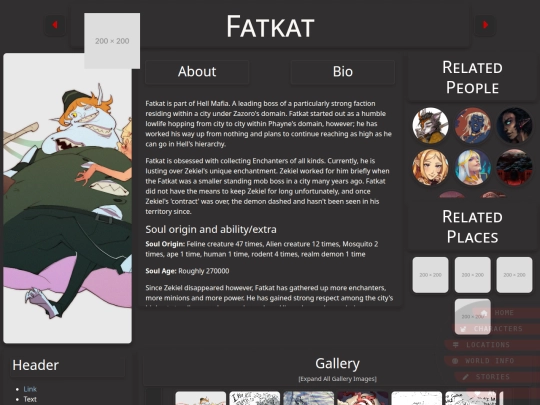This screenshot has height=405, width=540.
Task: Click the Home icon in the side menu
Action: pos(484,313)
